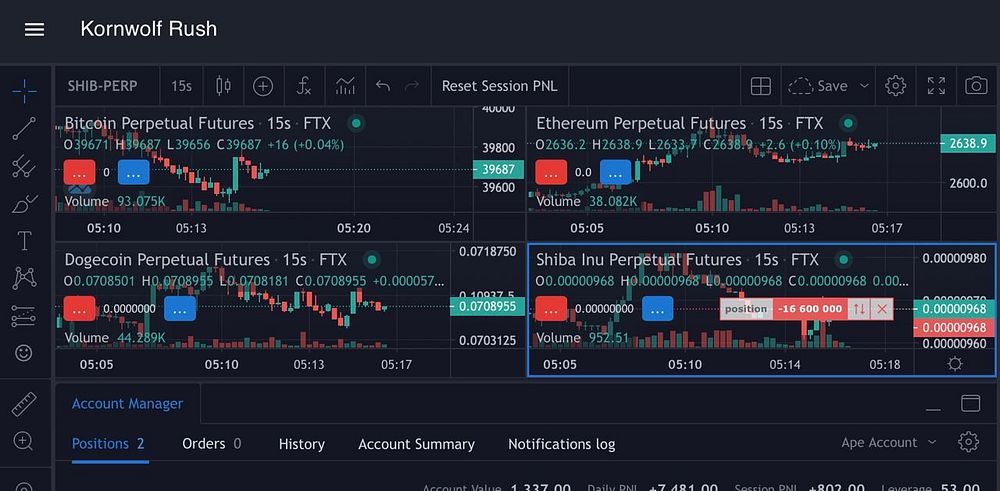Select the brush drawing tool

[x=24, y=204]
